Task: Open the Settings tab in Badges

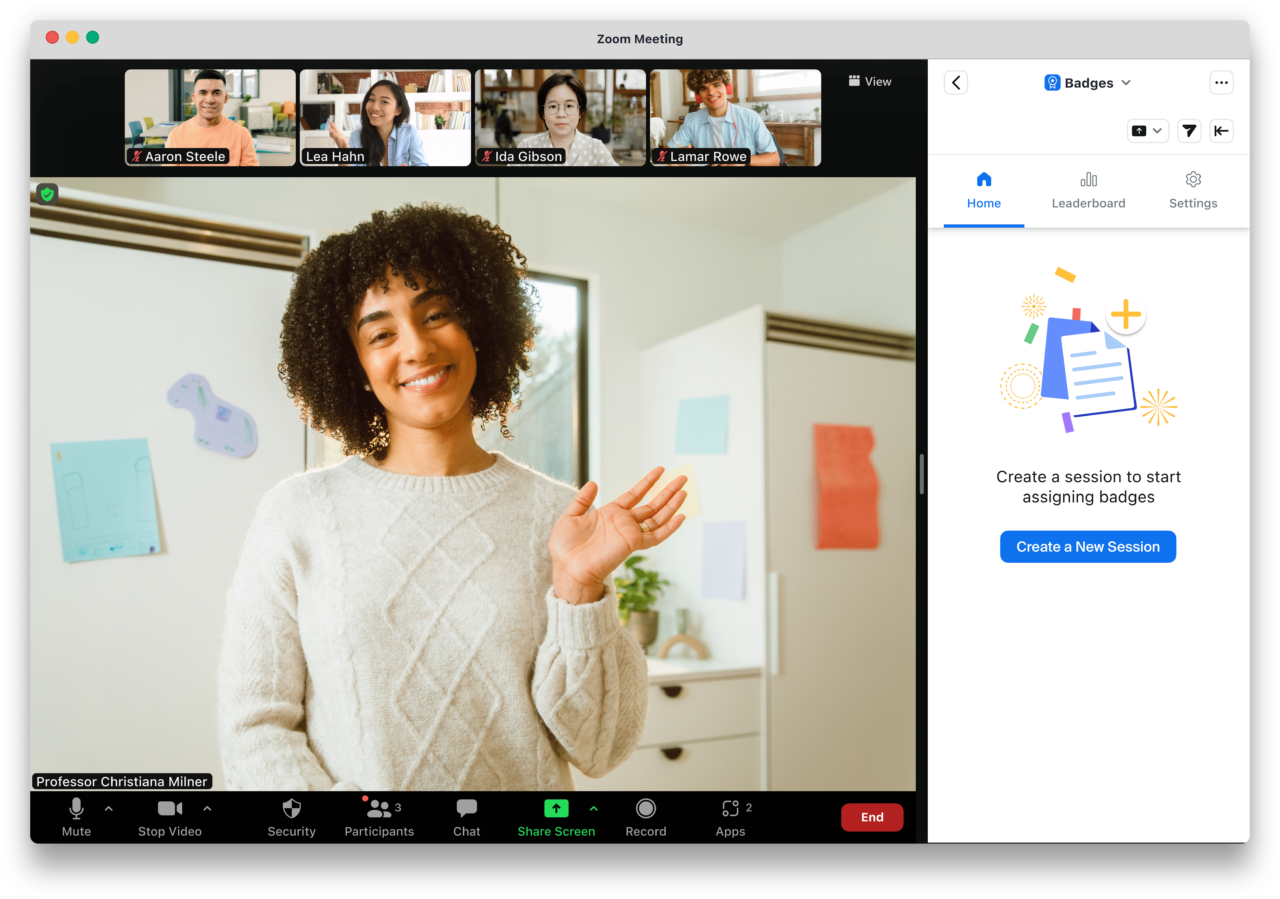Action: point(1193,190)
